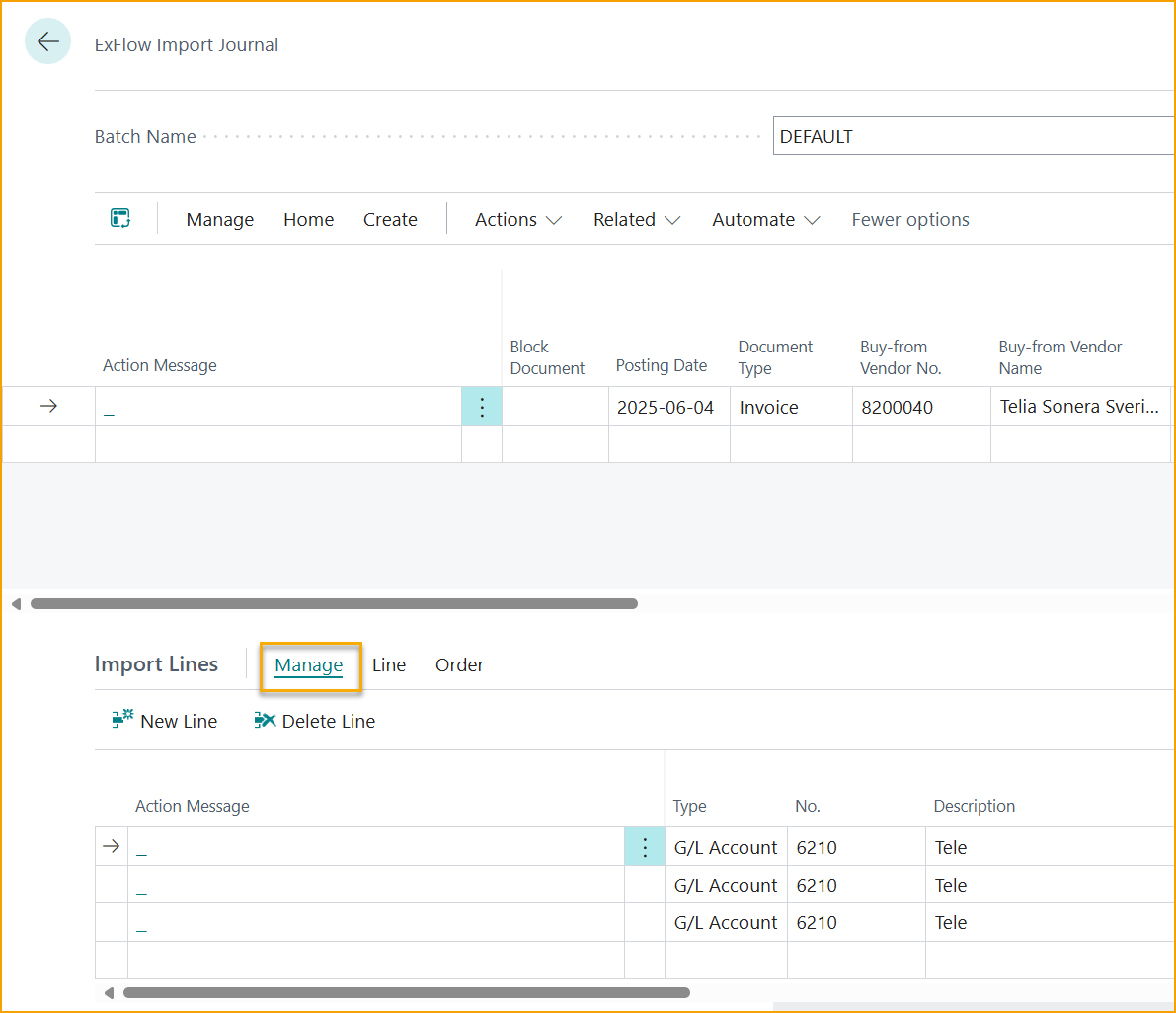The height and width of the screenshot is (1013, 1176).
Task: Select the invoice row via its arrow indicator
Action: pos(47,406)
